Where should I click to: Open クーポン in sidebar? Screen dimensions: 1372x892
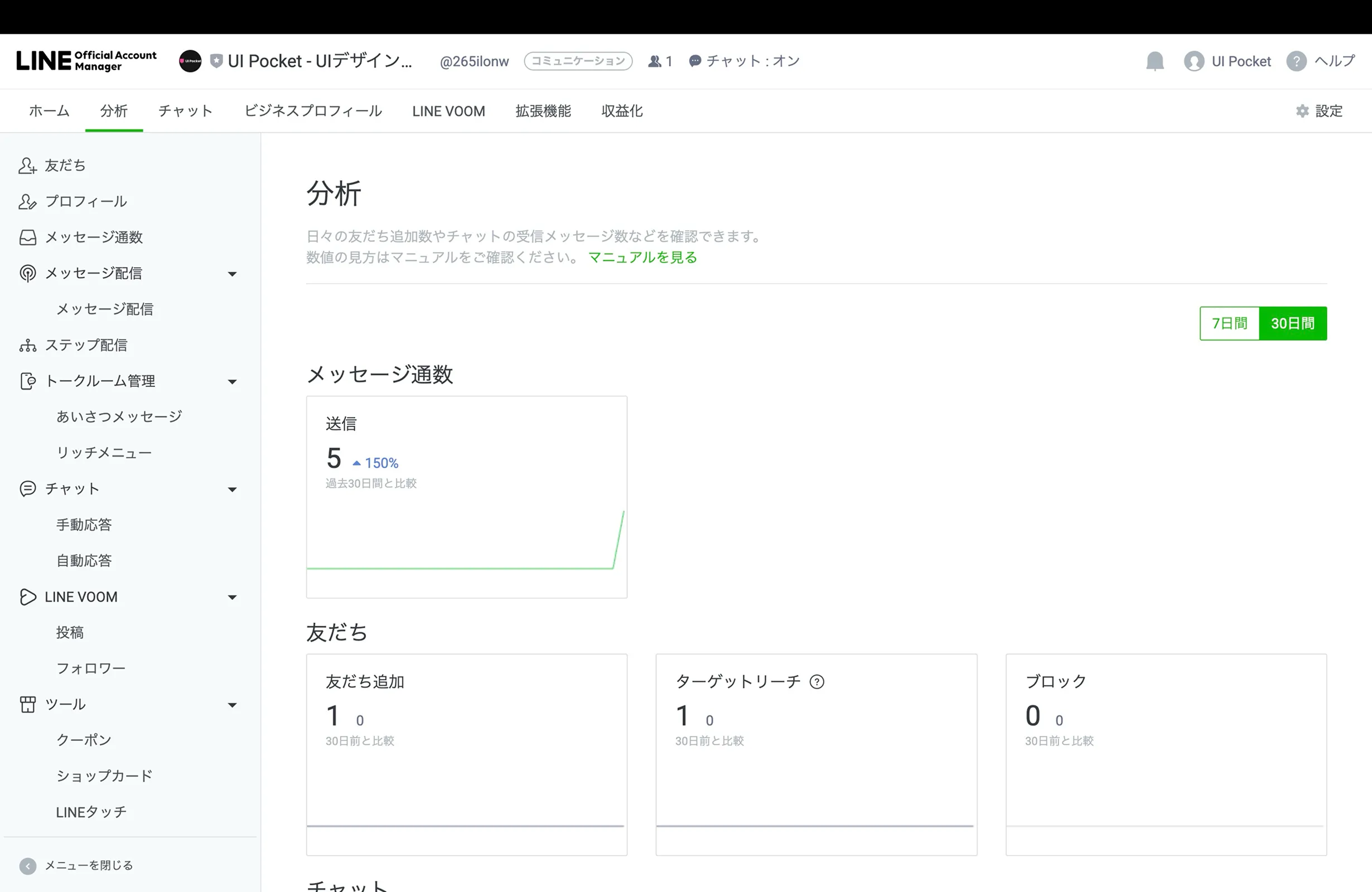[x=84, y=740]
